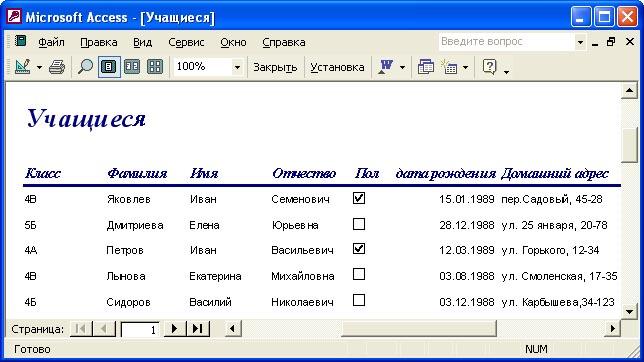Expand the Office Links dropdown arrow

pos(402,67)
